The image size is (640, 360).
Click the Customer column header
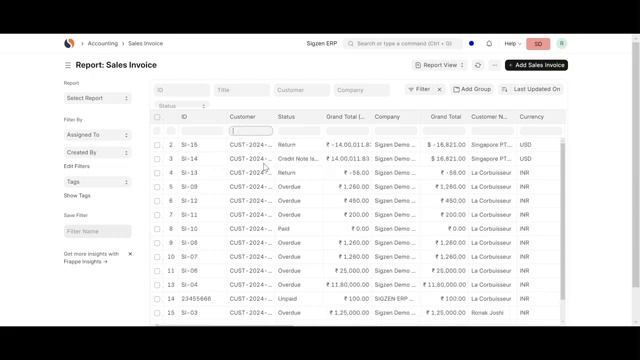(242, 117)
